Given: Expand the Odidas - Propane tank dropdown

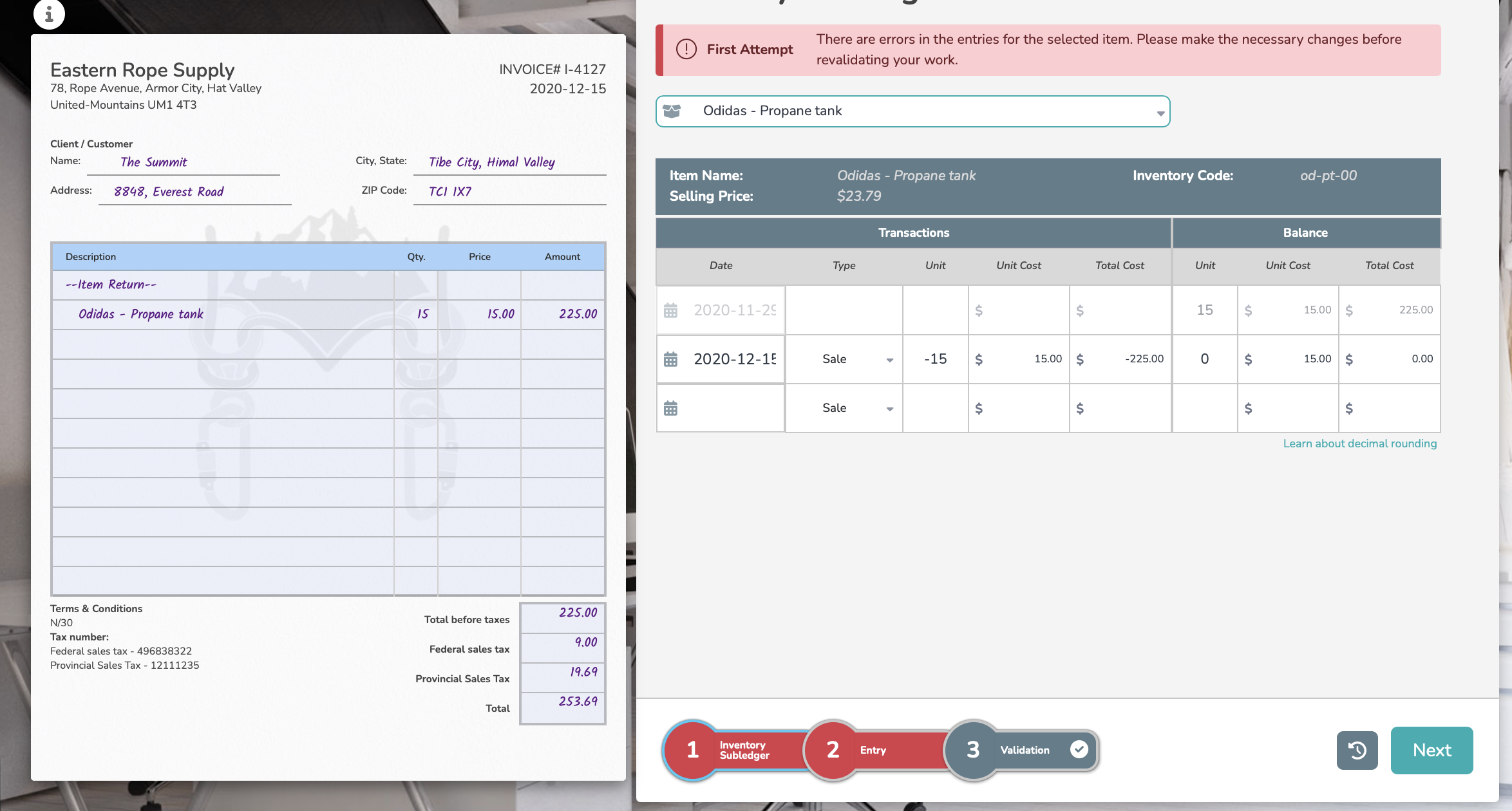Looking at the screenshot, I should 1160,113.
